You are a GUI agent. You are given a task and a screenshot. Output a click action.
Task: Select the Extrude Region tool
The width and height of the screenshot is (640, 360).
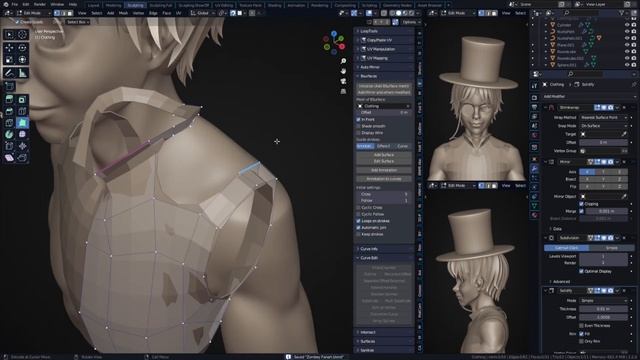pos(9,99)
